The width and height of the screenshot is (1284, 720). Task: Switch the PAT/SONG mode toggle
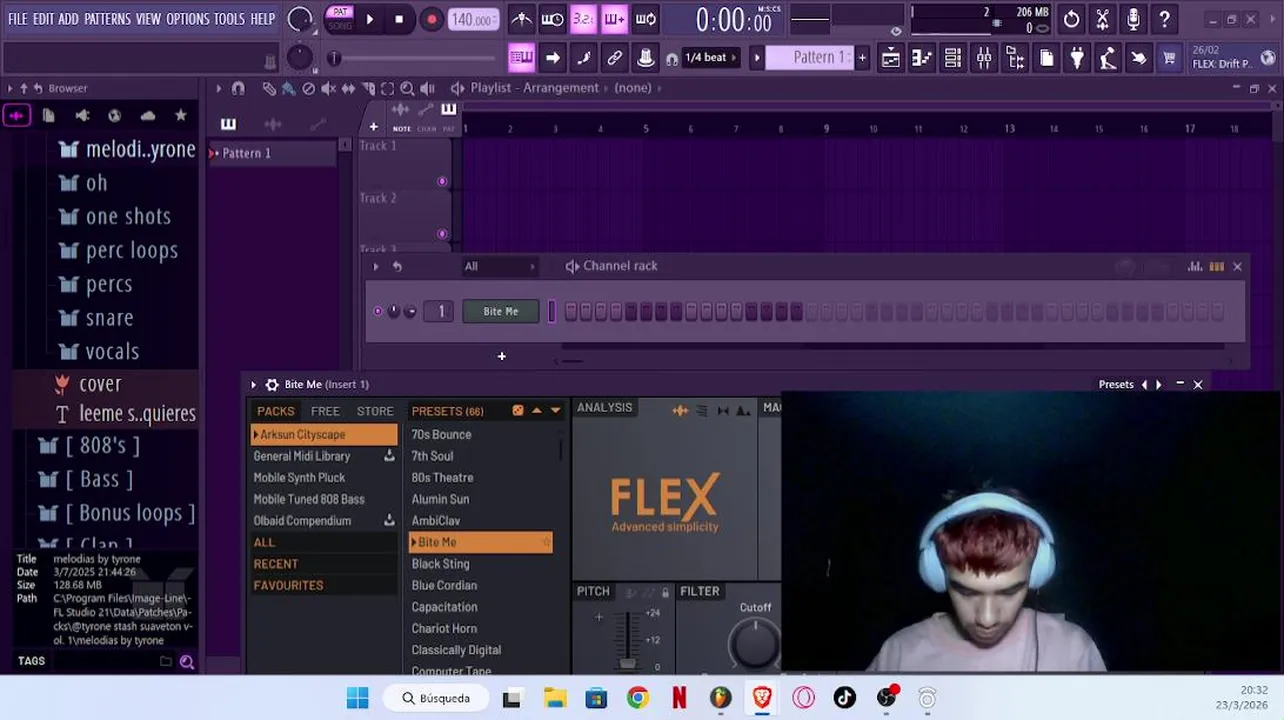click(340, 19)
